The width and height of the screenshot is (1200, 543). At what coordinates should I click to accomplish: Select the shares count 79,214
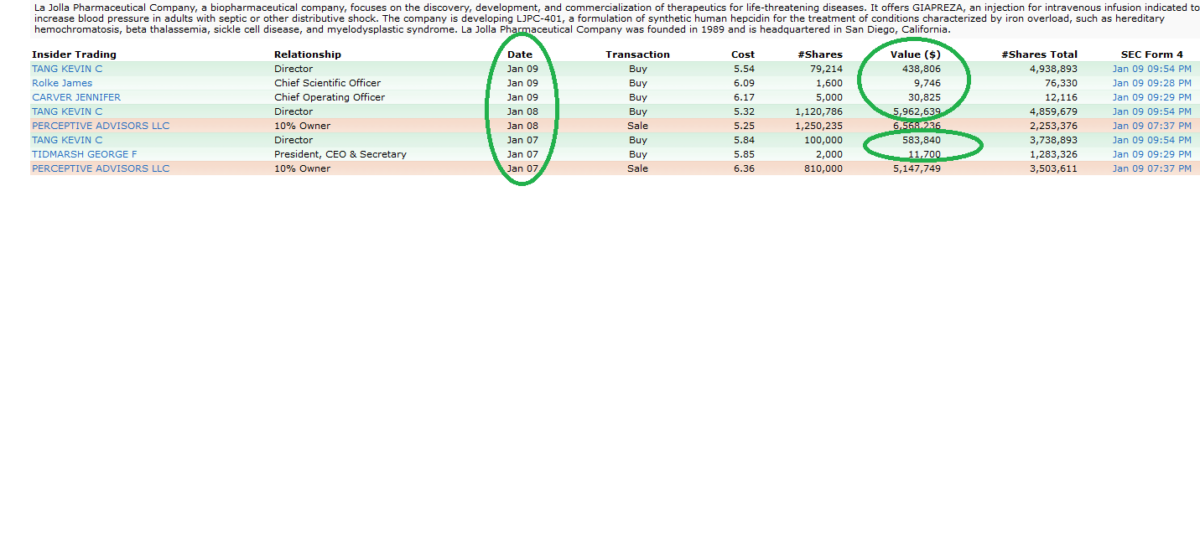click(826, 69)
